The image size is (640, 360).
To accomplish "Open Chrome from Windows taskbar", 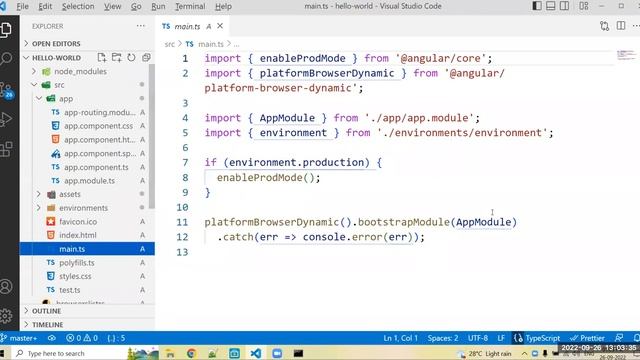I will [x=191, y=353].
